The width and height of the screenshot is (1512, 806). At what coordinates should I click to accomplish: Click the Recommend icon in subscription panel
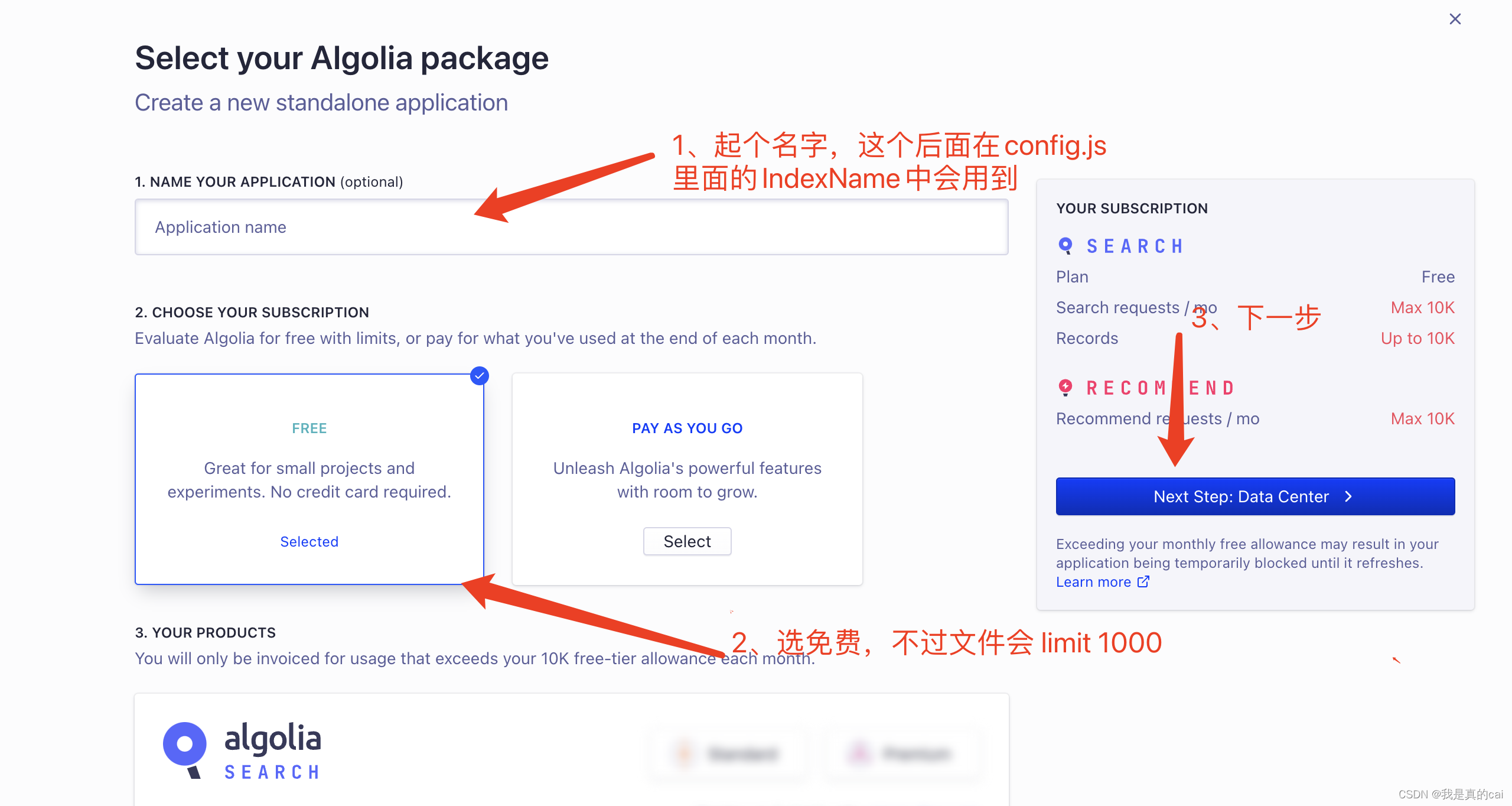coord(1065,388)
